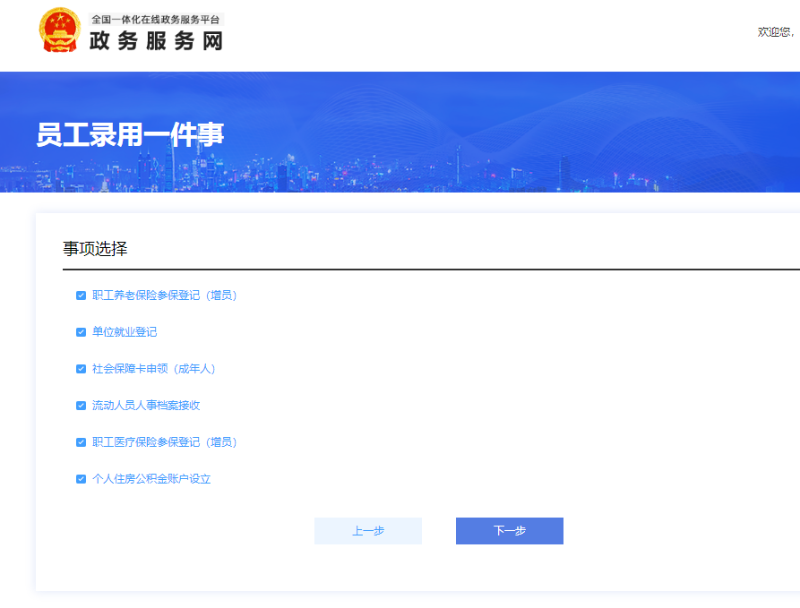This screenshot has width=800, height=608.
Task: Click the 下一步 button
Action: [x=510, y=531]
